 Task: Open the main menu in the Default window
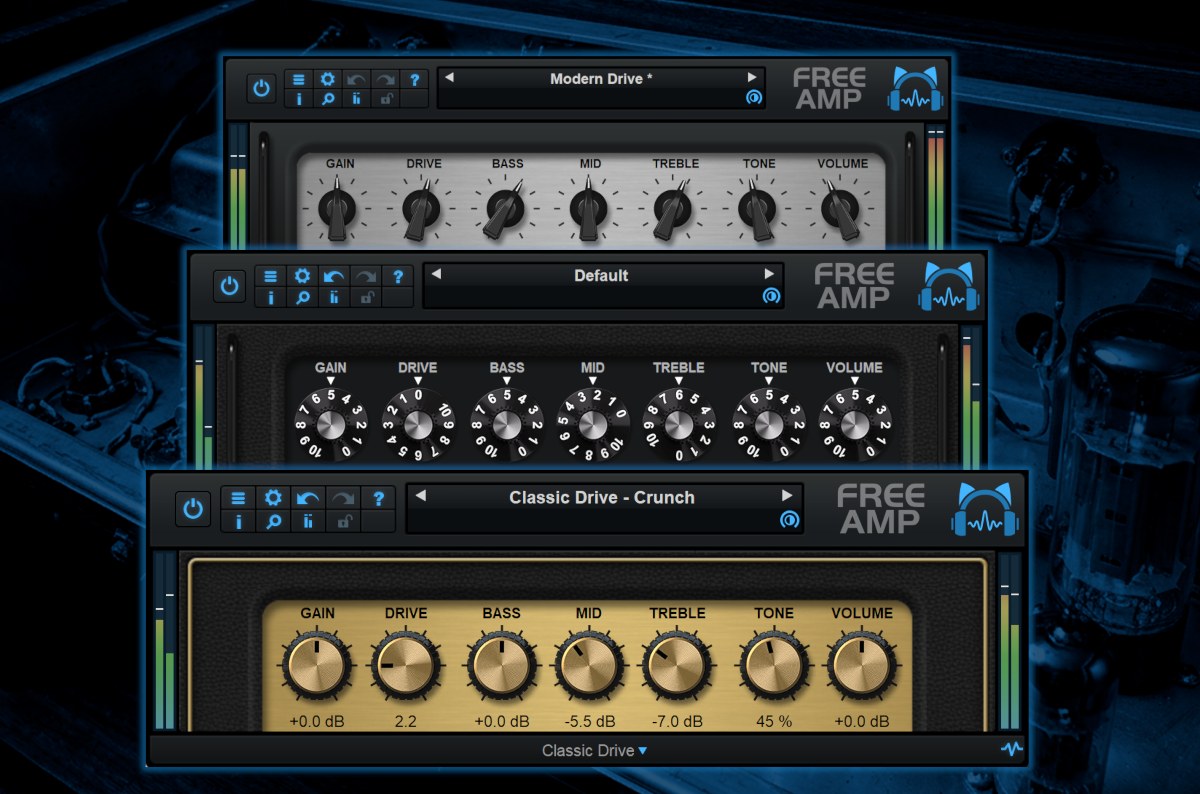coord(269,276)
